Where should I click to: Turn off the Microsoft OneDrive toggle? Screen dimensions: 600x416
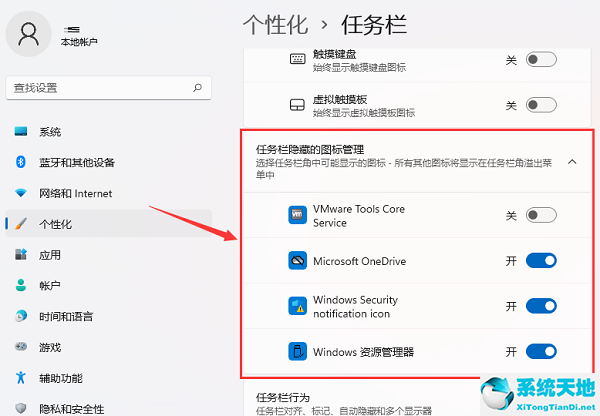(x=541, y=261)
